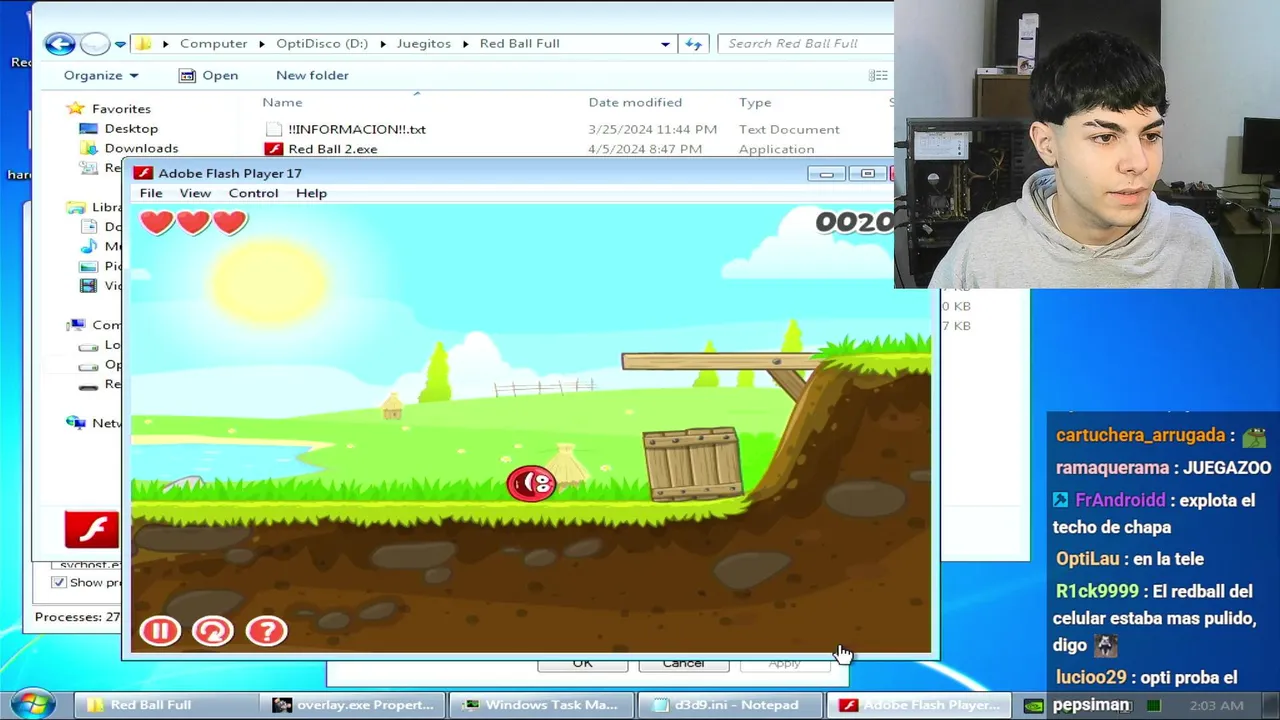Screen dimensions: 1280x720
Task: Click the Downloads folder icon in sidebar
Action: [x=88, y=148]
